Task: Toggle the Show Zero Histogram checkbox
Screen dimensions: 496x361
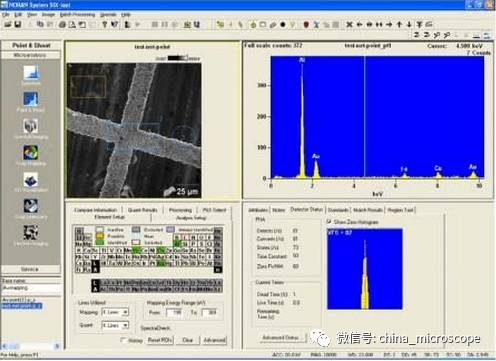Action: (x=329, y=221)
